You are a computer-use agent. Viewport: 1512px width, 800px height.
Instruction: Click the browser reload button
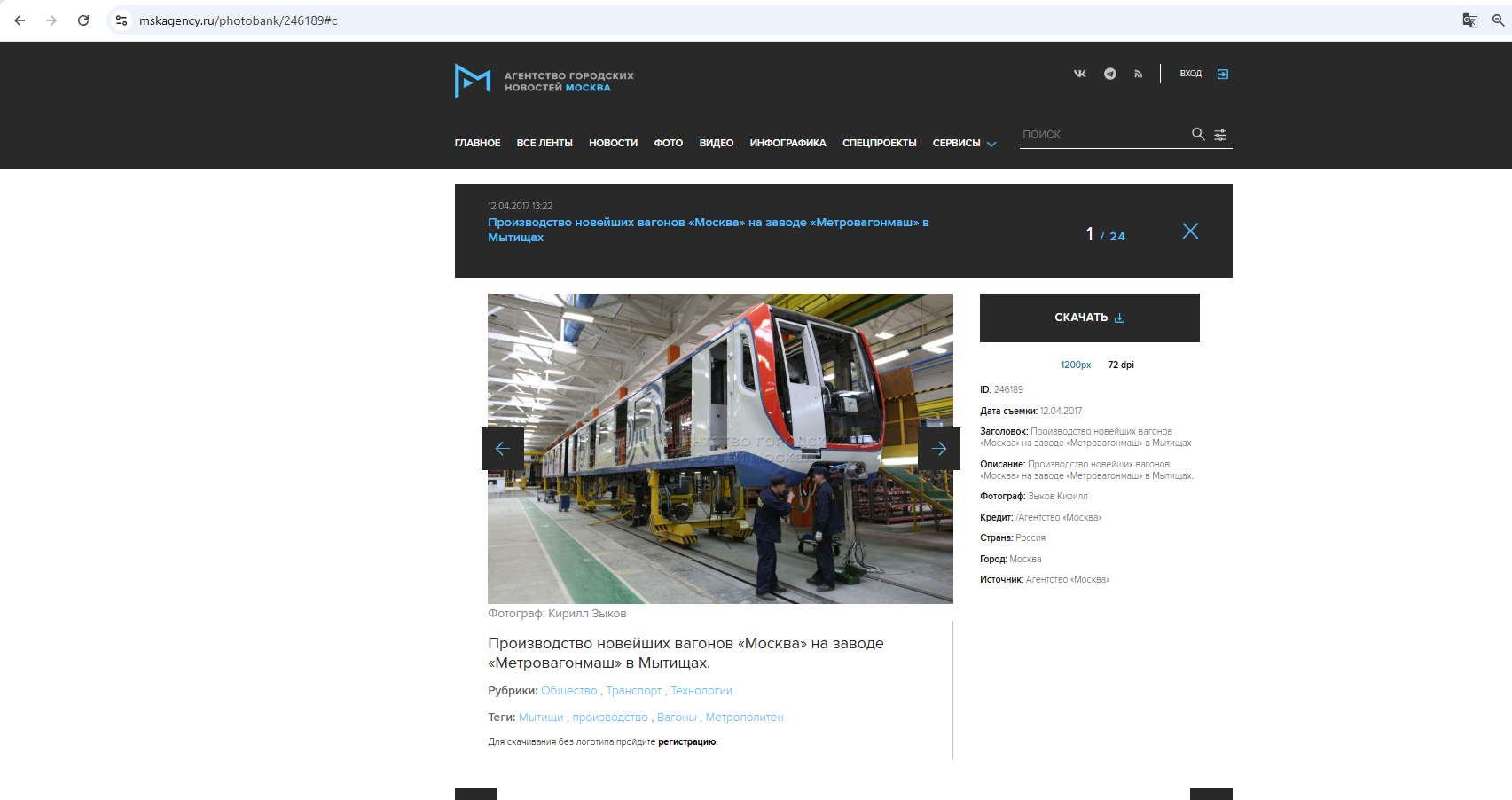point(83,20)
